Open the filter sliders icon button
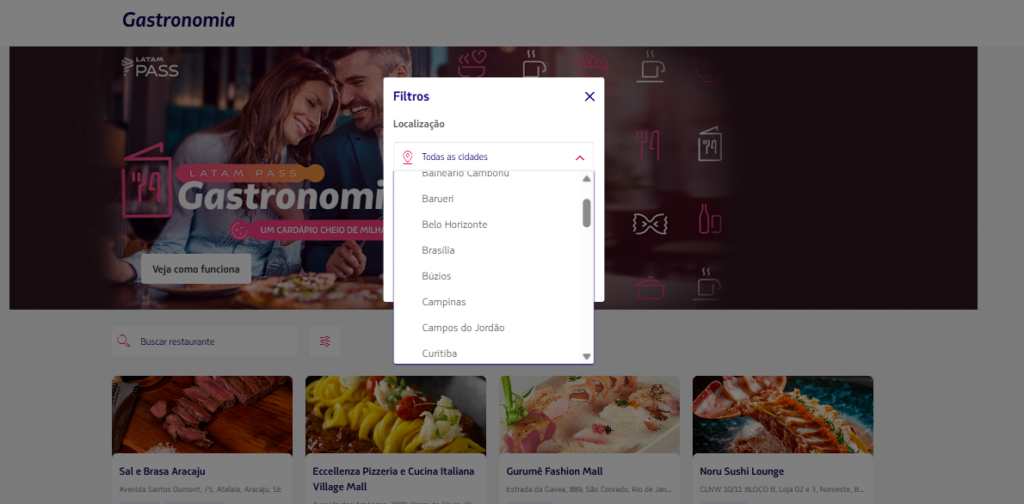 pyautogui.click(x=325, y=342)
